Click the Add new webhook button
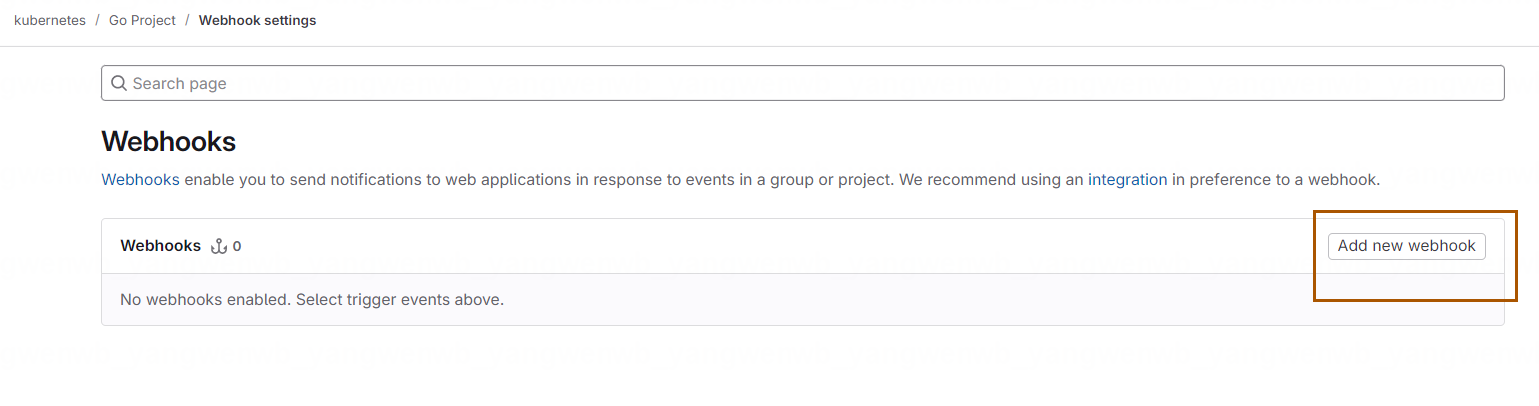This screenshot has height=406, width=1539. click(x=1406, y=246)
